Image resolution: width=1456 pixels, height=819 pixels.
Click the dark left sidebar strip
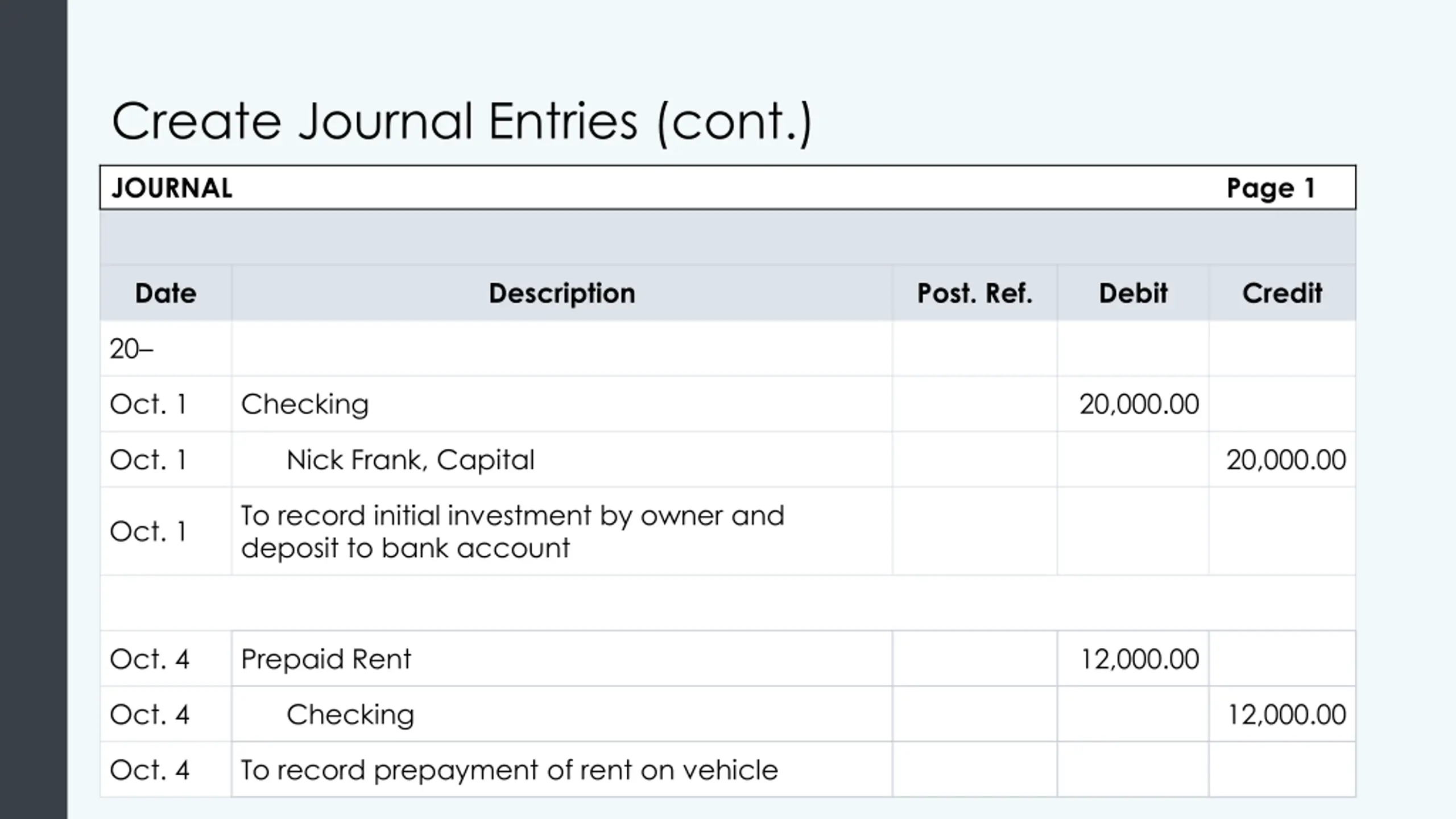pos(34,409)
